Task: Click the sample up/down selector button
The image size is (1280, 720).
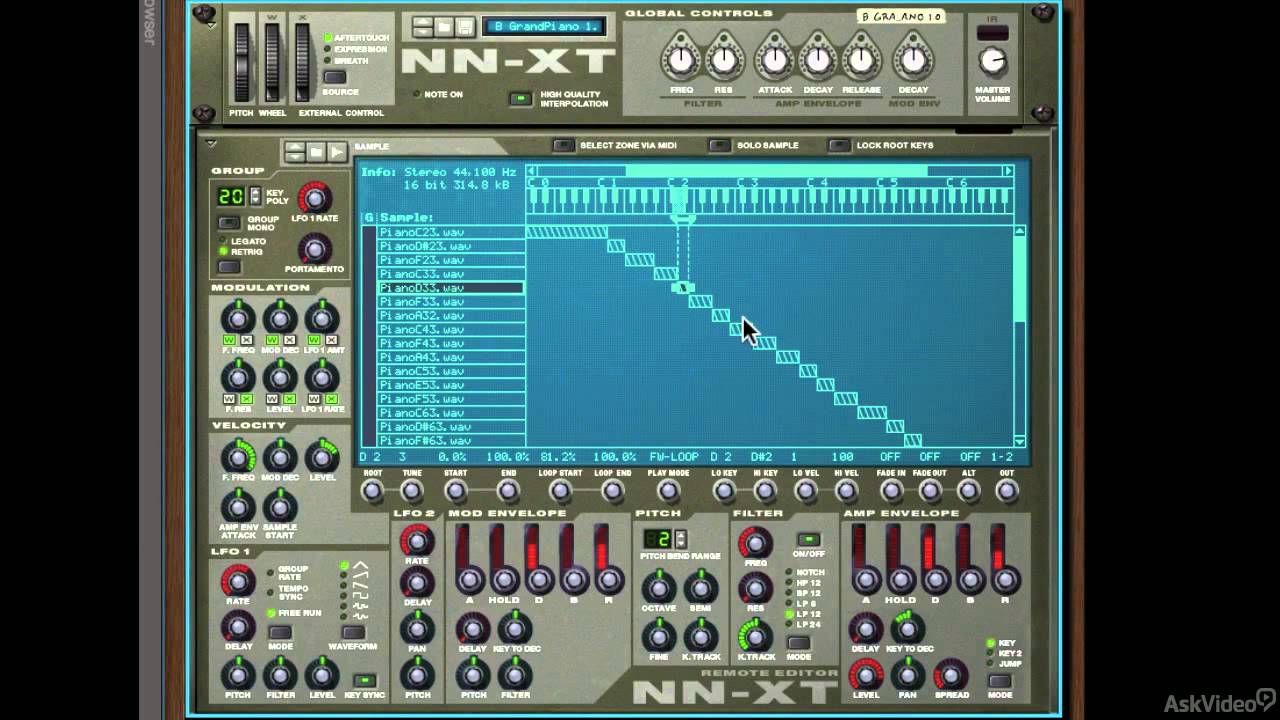Action: 295,152
